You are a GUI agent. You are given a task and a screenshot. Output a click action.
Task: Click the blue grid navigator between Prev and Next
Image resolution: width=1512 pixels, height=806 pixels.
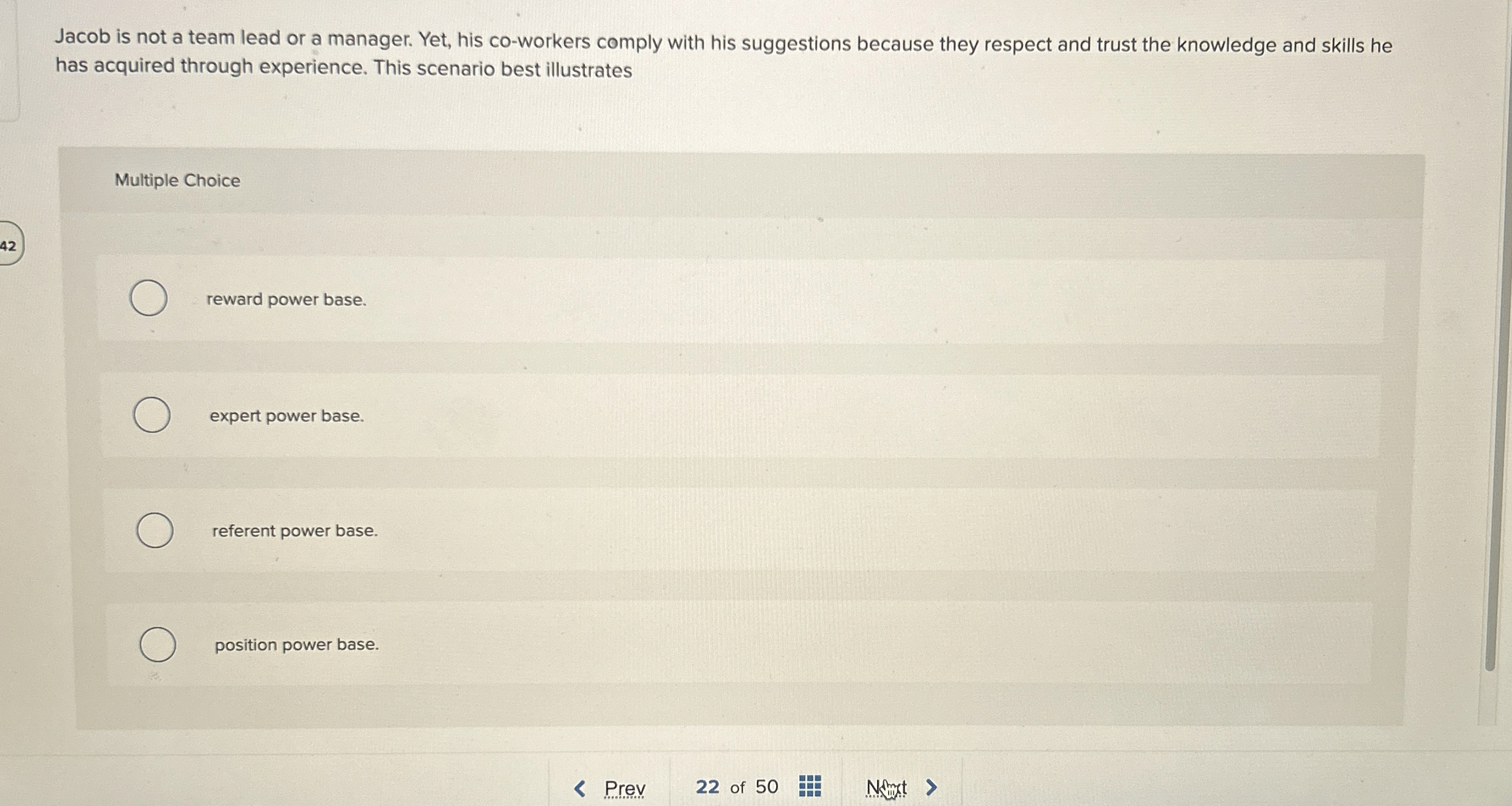click(x=810, y=786)
